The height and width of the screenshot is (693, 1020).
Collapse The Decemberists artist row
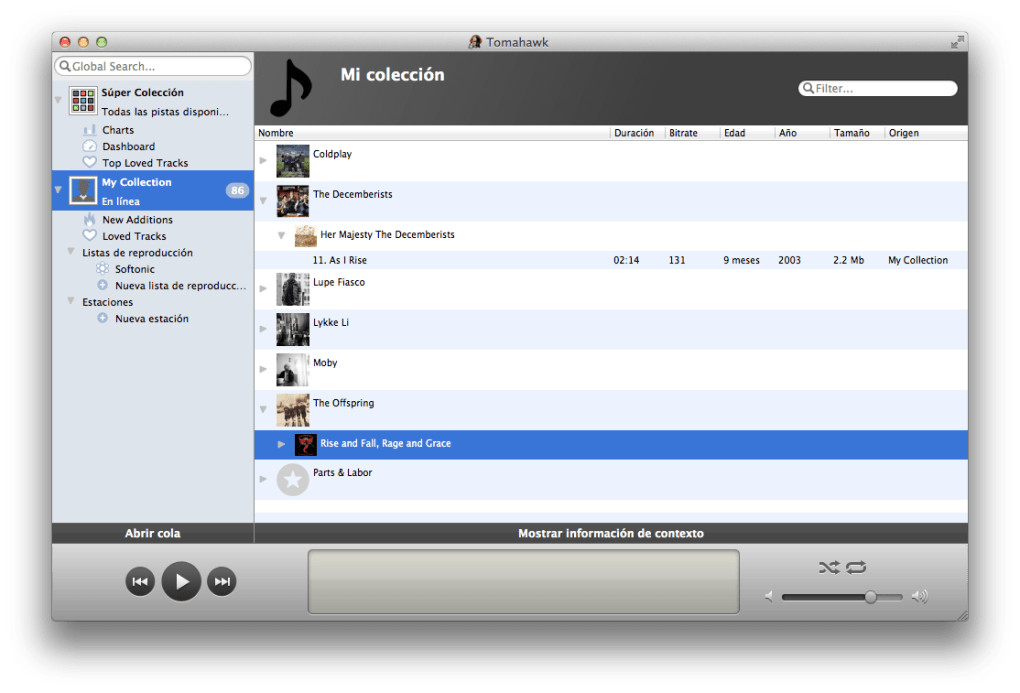click(x=263, y=201)
